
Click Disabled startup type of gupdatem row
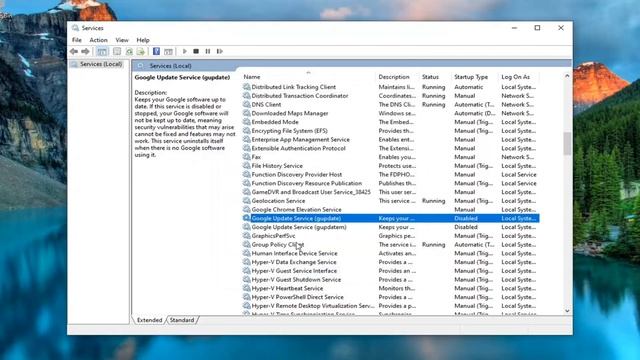click(x=466, y=227)
